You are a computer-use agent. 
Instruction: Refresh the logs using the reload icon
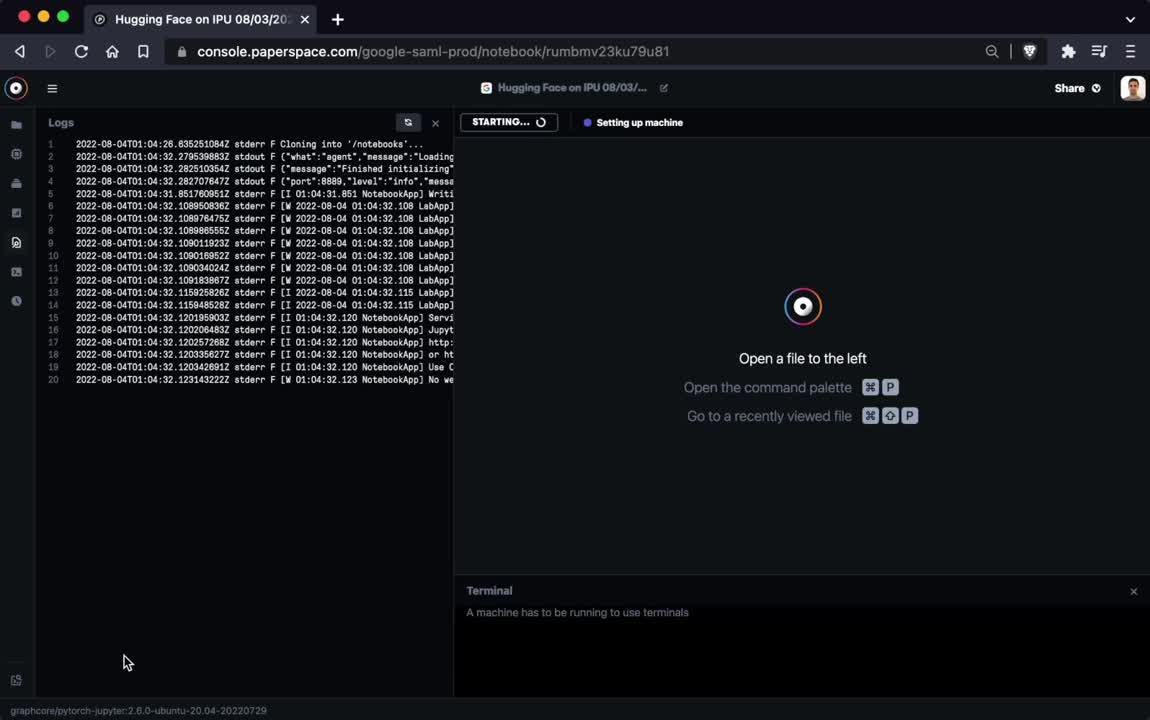(407, 122)
